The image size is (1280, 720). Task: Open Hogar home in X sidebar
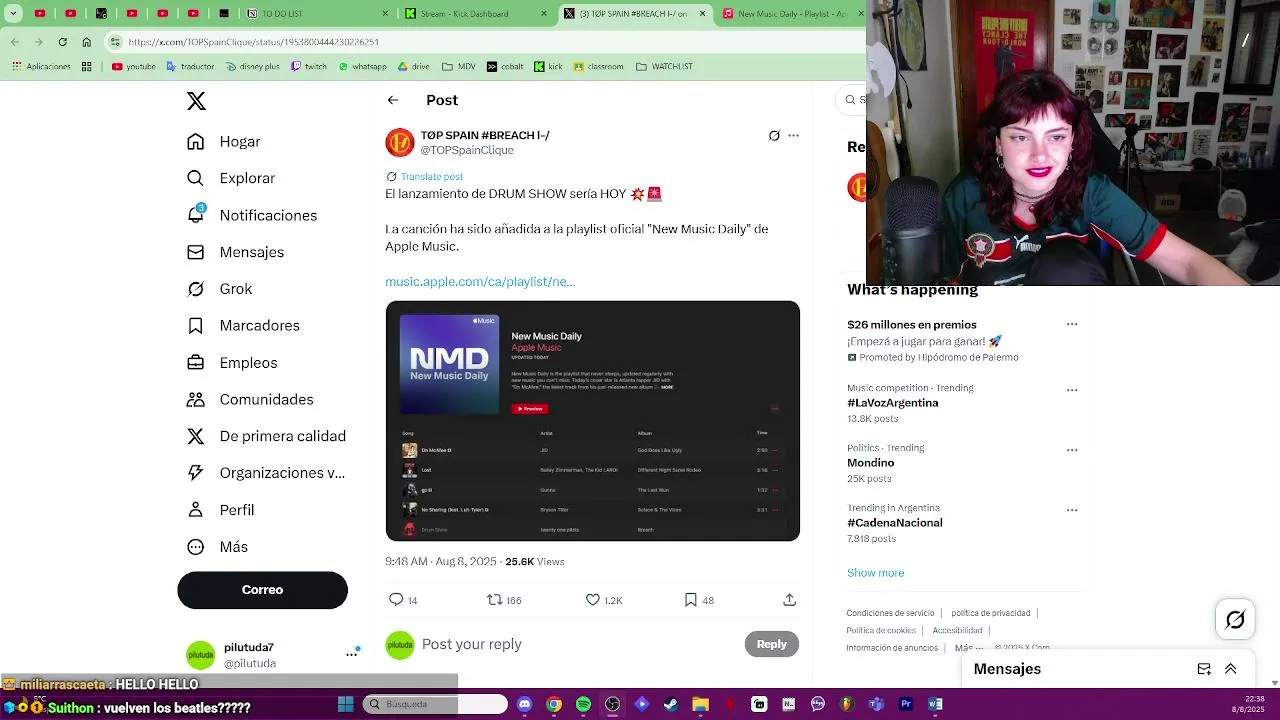point(224,142)
